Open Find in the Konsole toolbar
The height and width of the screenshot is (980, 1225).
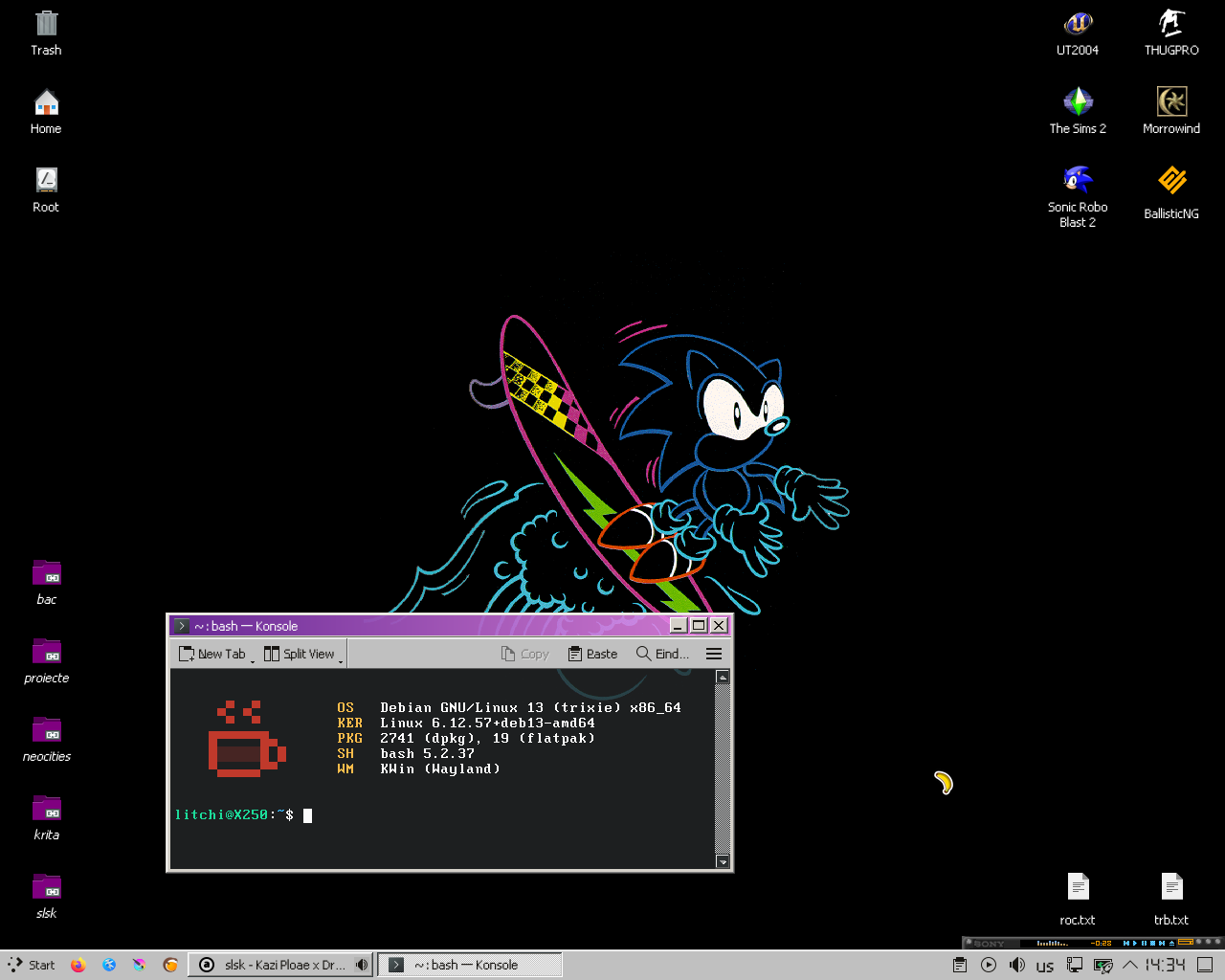662,654
